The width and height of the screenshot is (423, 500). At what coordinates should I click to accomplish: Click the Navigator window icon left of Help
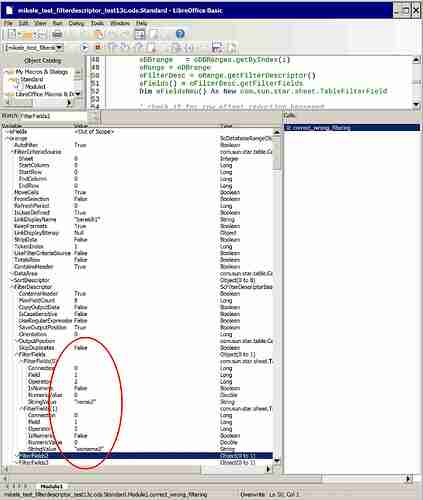pyautogui.click(x=140, y=34)
